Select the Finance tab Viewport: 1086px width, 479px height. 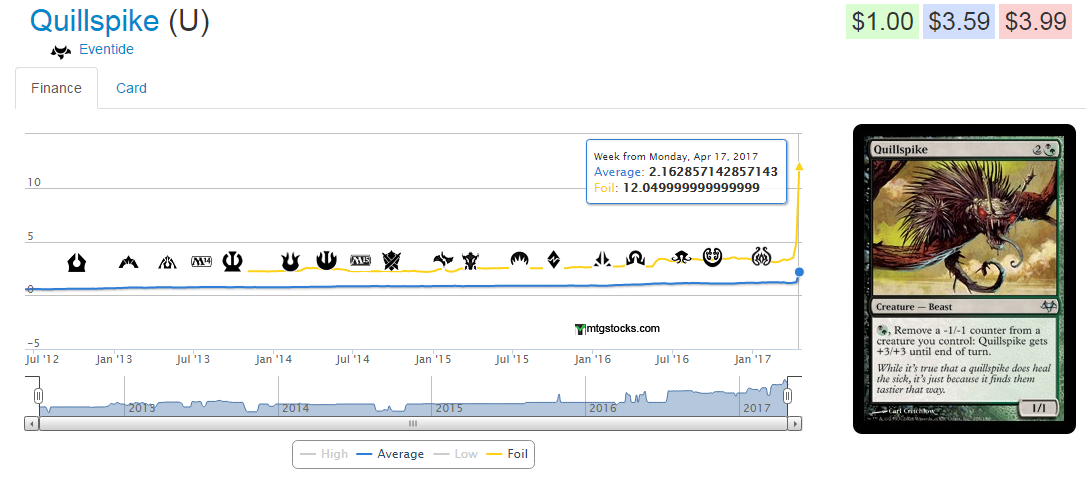[x=56, y=88]
